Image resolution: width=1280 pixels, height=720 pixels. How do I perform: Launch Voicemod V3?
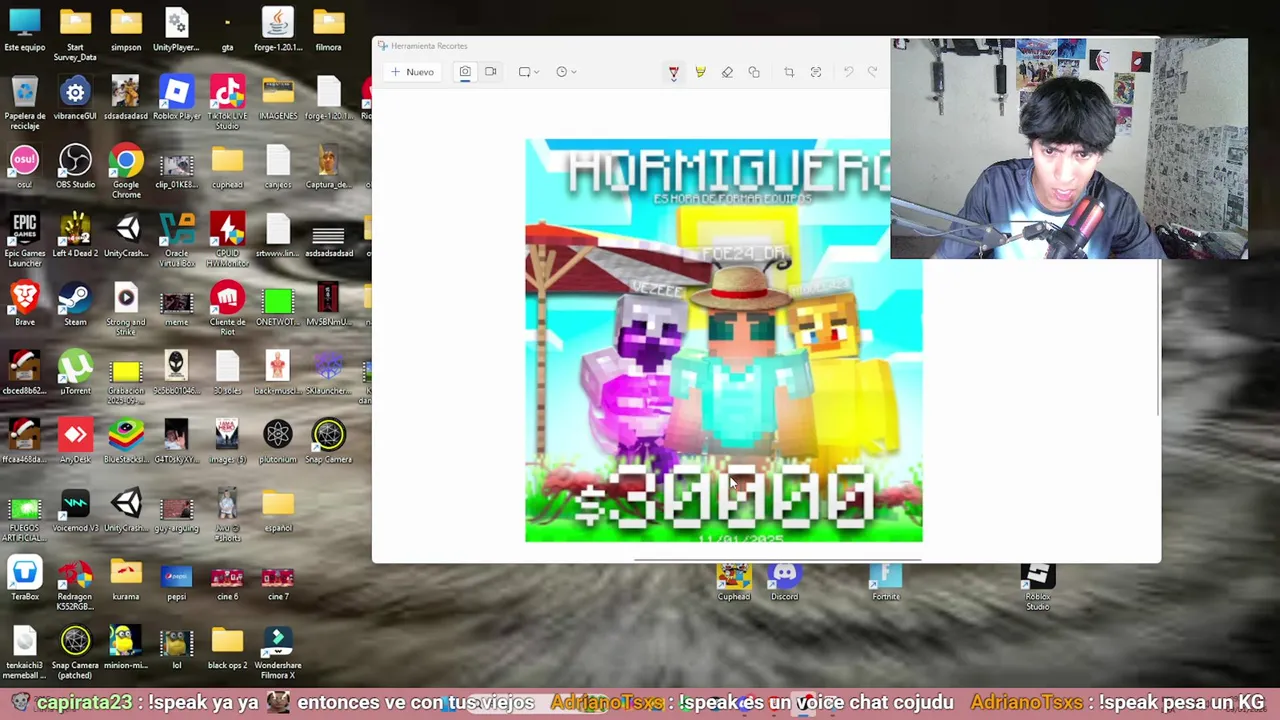(x=75, y=510)
